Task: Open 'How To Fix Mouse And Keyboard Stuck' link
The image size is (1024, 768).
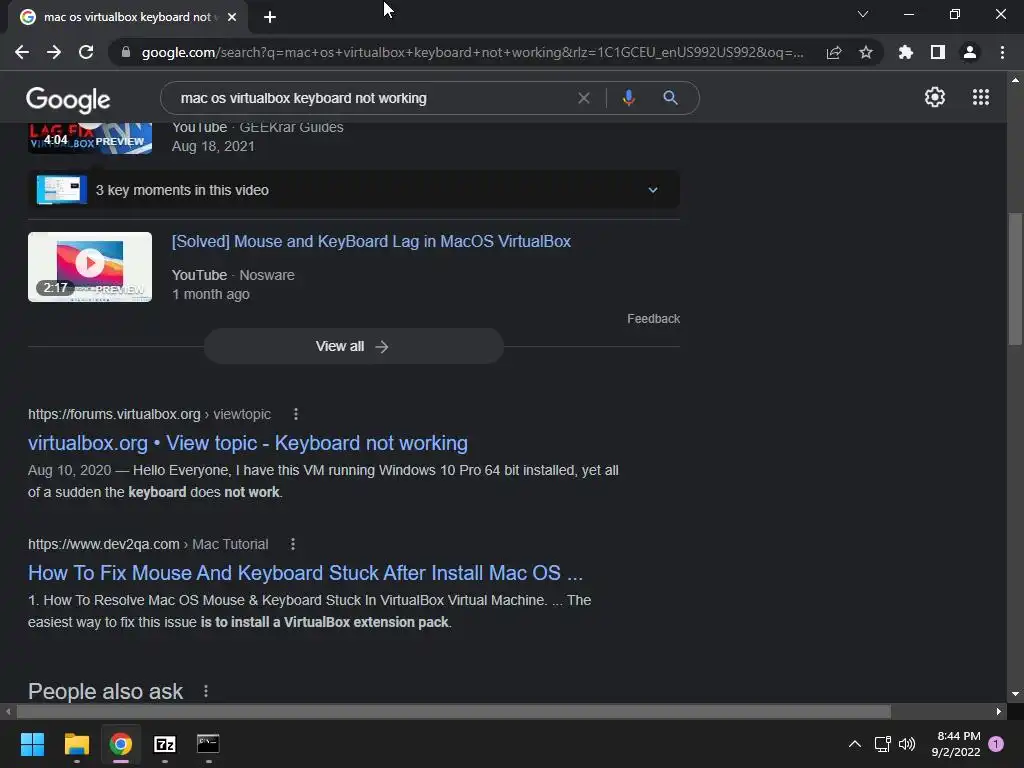Action: pos(305,573)
